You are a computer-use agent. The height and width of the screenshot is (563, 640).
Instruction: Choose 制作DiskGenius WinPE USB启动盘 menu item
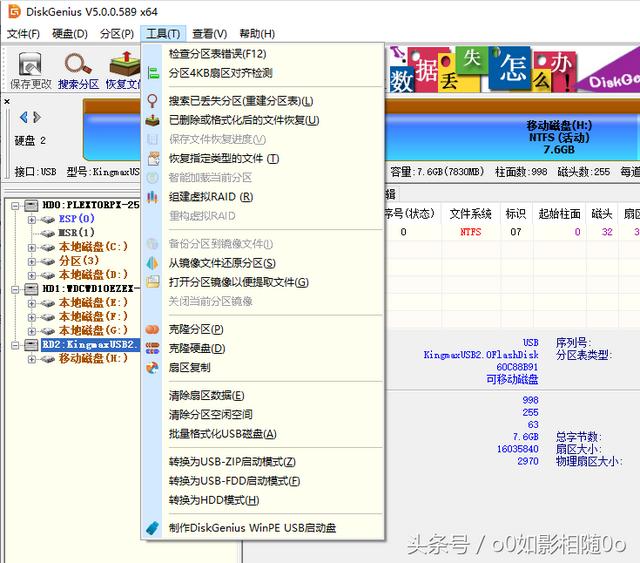click(262, 528)
